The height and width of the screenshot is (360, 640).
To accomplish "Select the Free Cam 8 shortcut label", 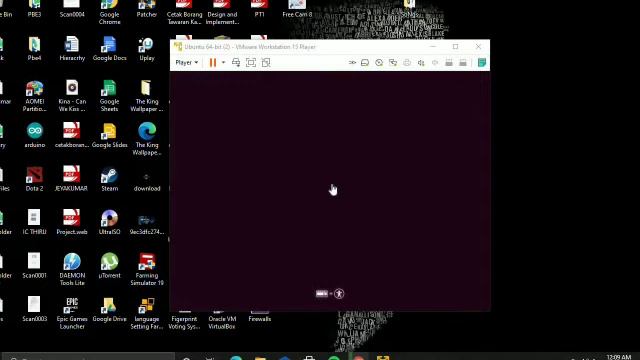I will [x=297, y=14].
